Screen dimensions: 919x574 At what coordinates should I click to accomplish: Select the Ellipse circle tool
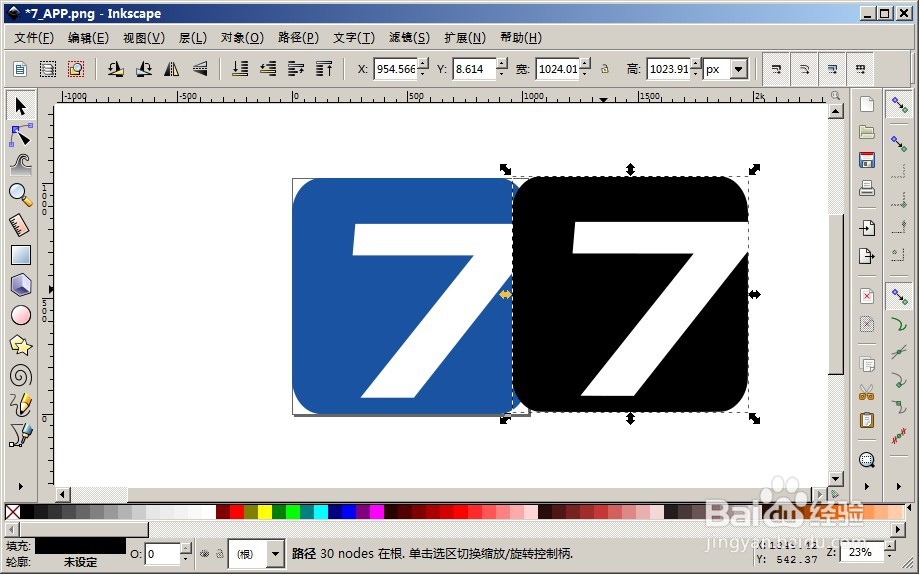click(21, 315)
